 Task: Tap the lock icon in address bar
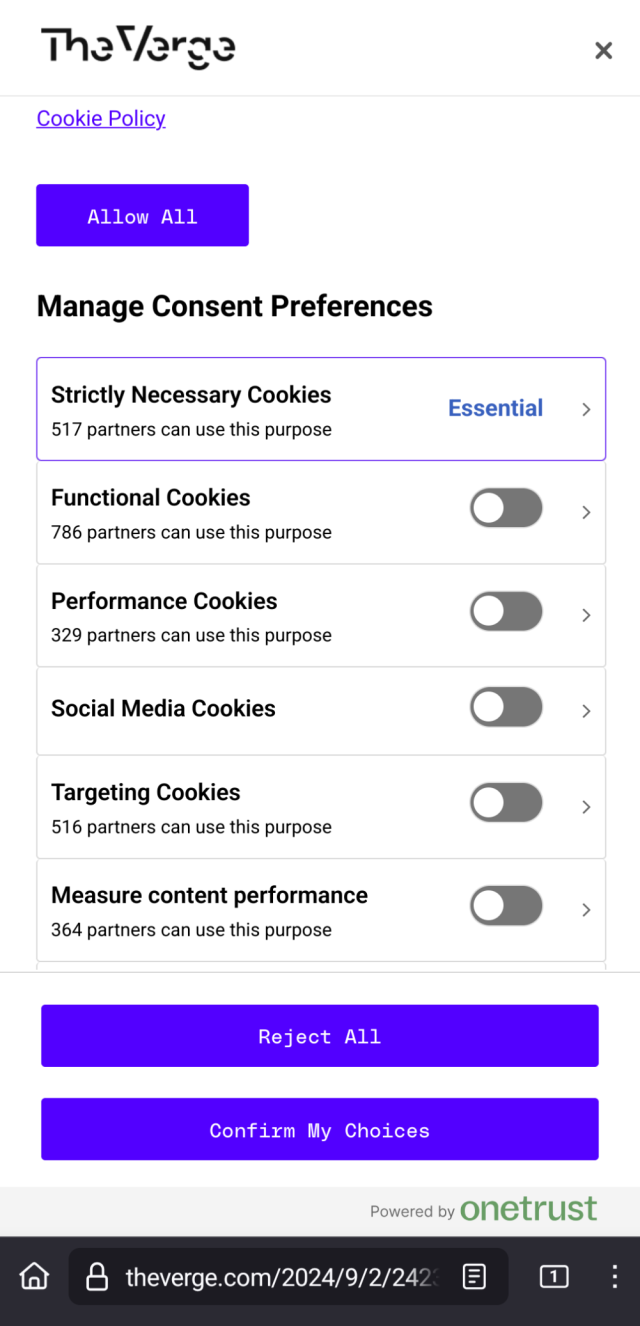(x=97, y=1276)
